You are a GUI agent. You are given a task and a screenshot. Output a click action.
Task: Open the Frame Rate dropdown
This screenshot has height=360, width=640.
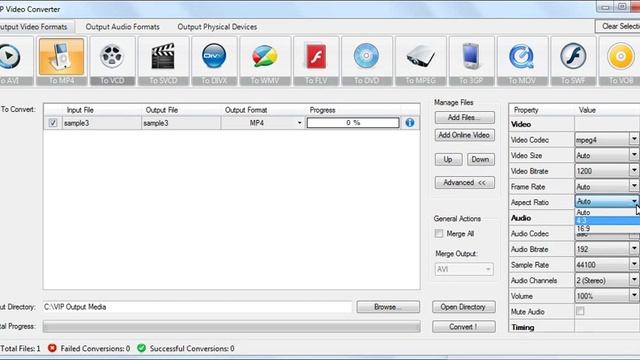(x=634, y=186)
